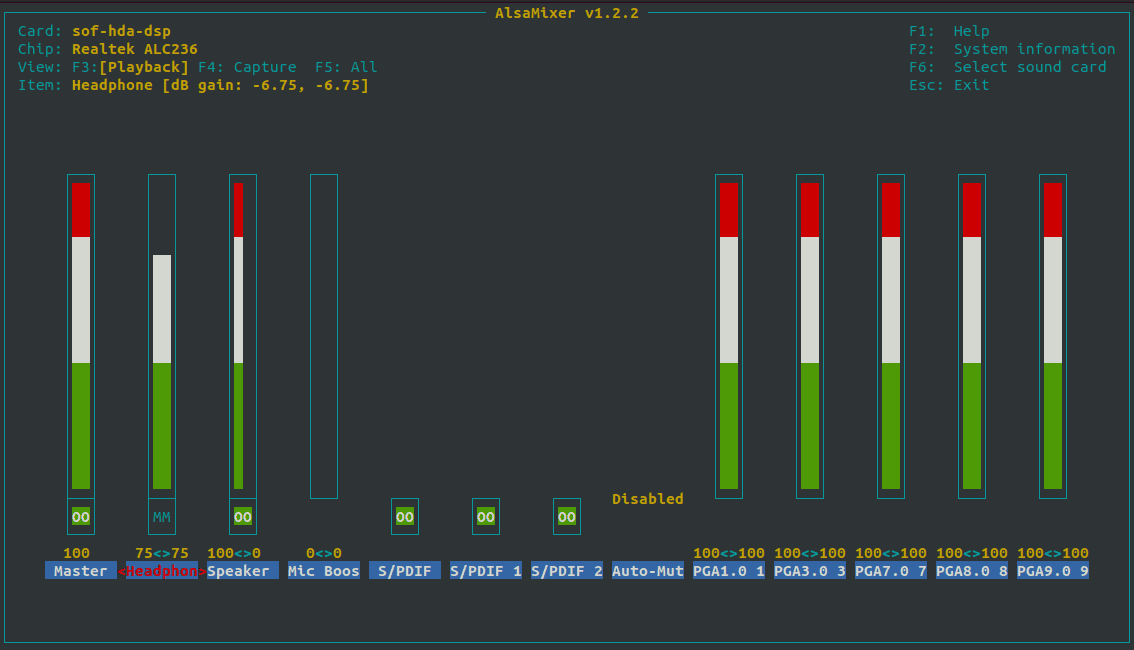Select the PGA1.0 1 channel label

tap(729, 570)
